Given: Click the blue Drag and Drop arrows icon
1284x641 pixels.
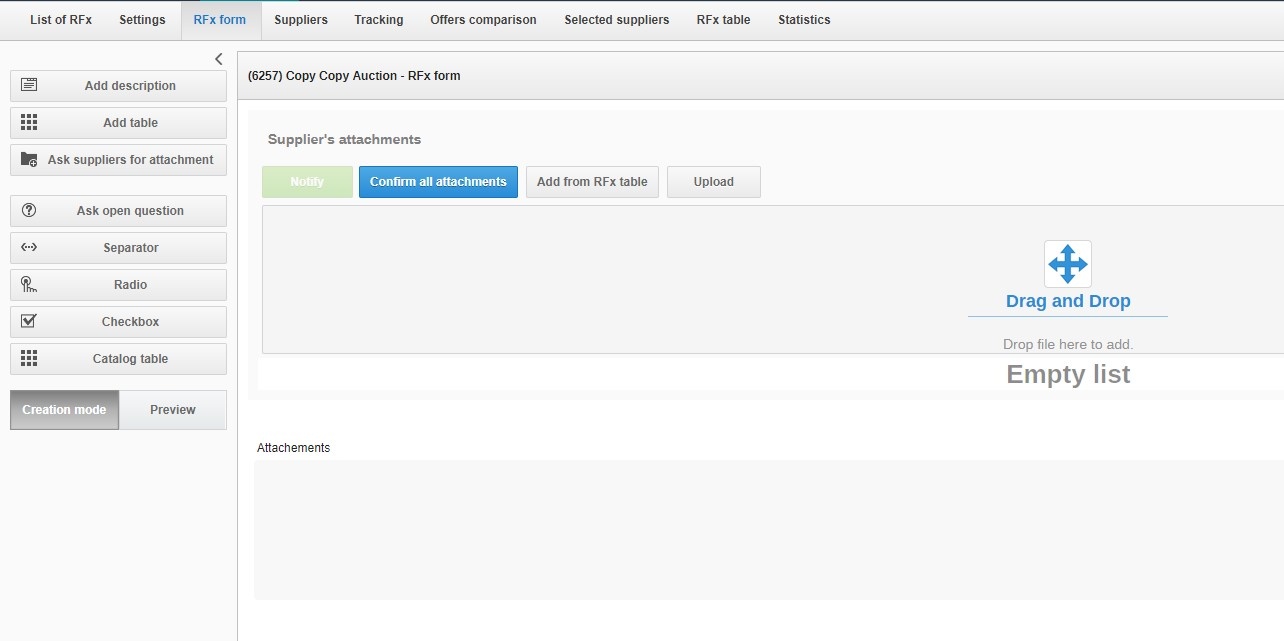Looking at the screenshot, I should (1067, 264).
